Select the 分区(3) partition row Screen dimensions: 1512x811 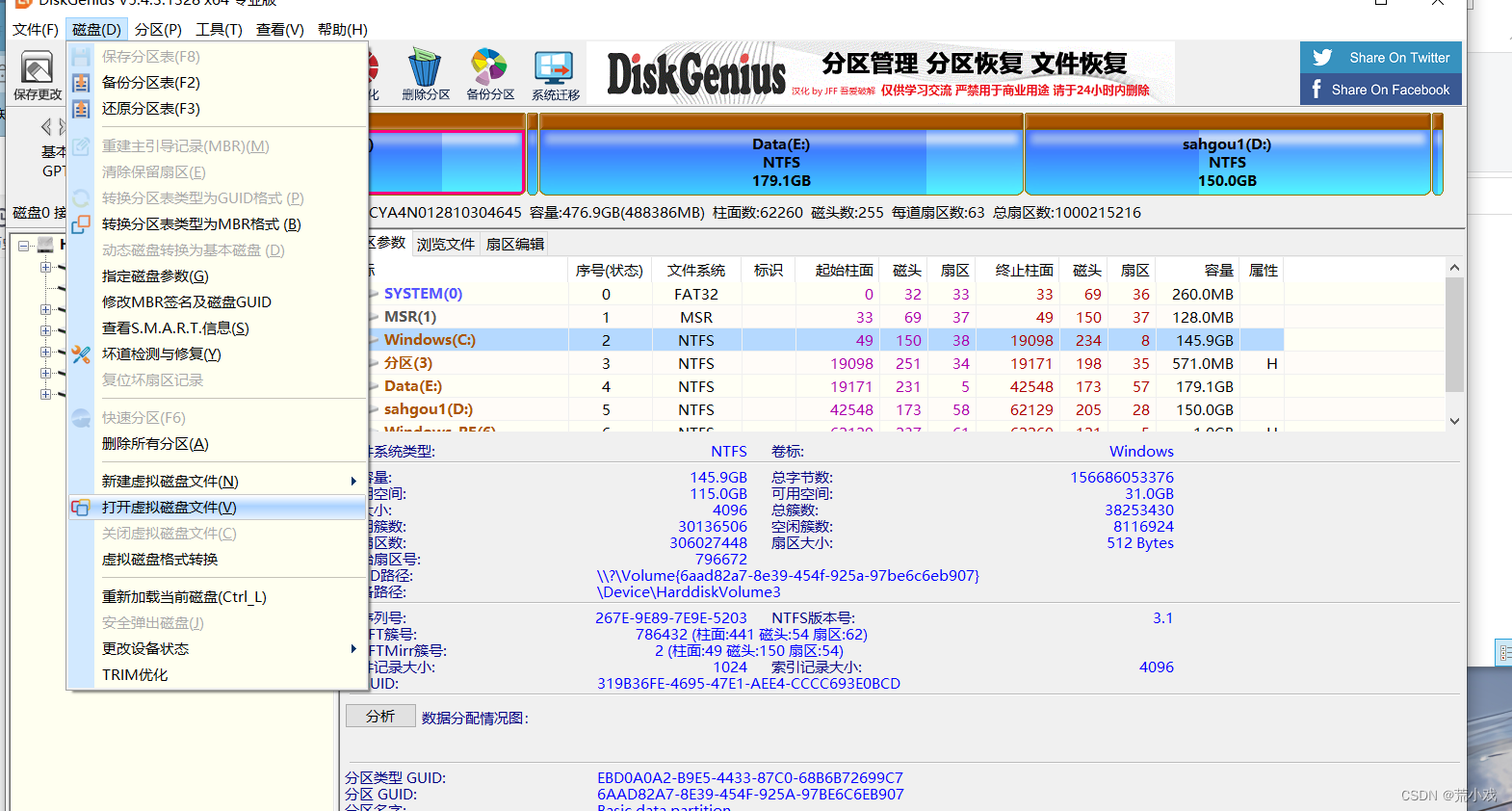826,363
